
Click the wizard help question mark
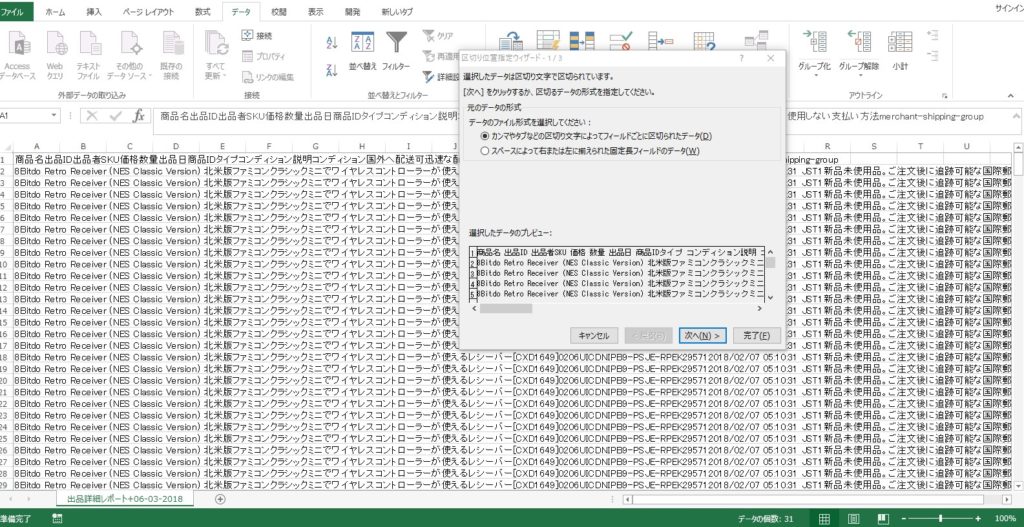[x=742, y=58]
